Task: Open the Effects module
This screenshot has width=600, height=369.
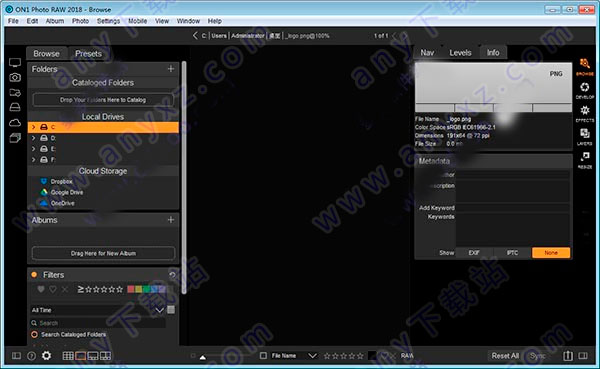Action: (584, 114)
